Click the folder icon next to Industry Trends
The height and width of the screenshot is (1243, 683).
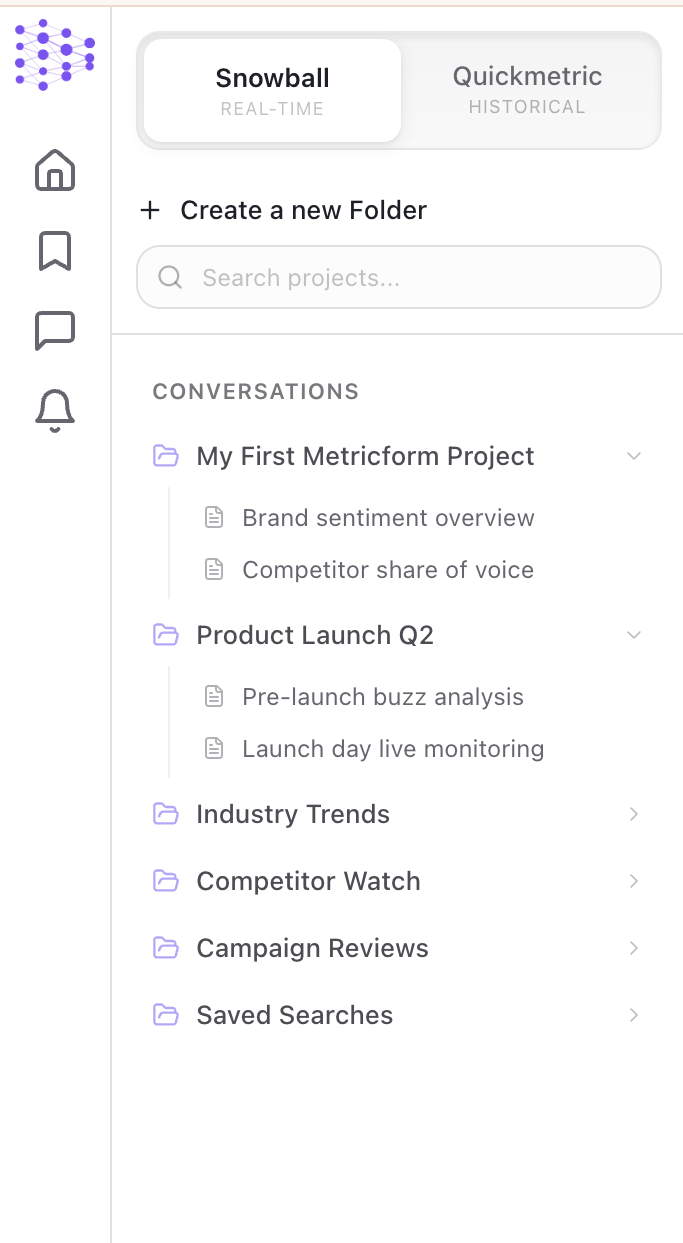point(165,814)
